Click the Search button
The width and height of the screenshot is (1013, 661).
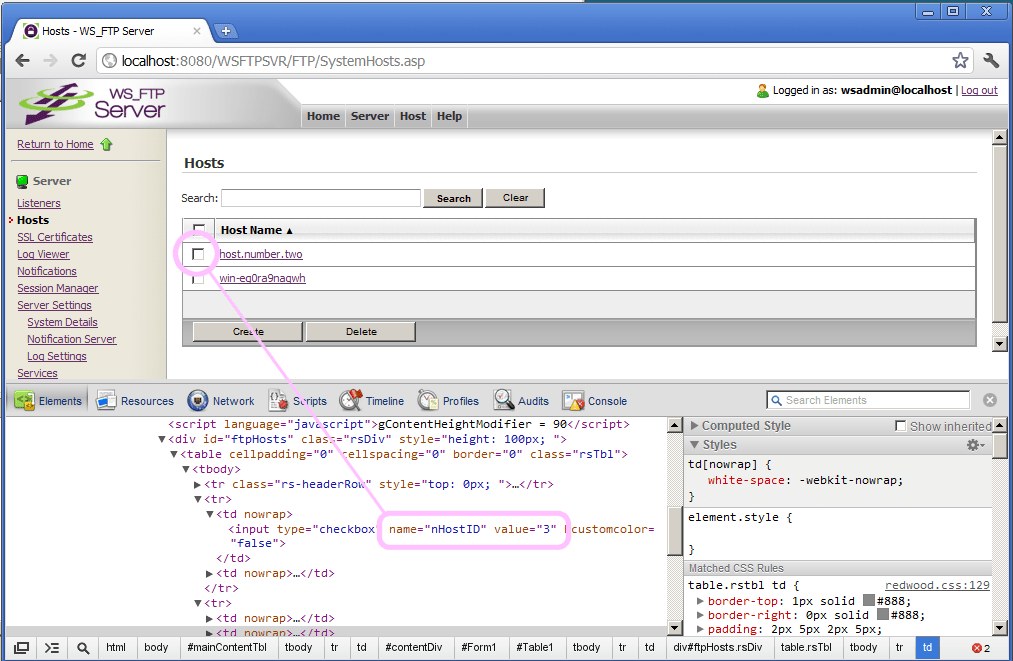(x=453, y=198)
